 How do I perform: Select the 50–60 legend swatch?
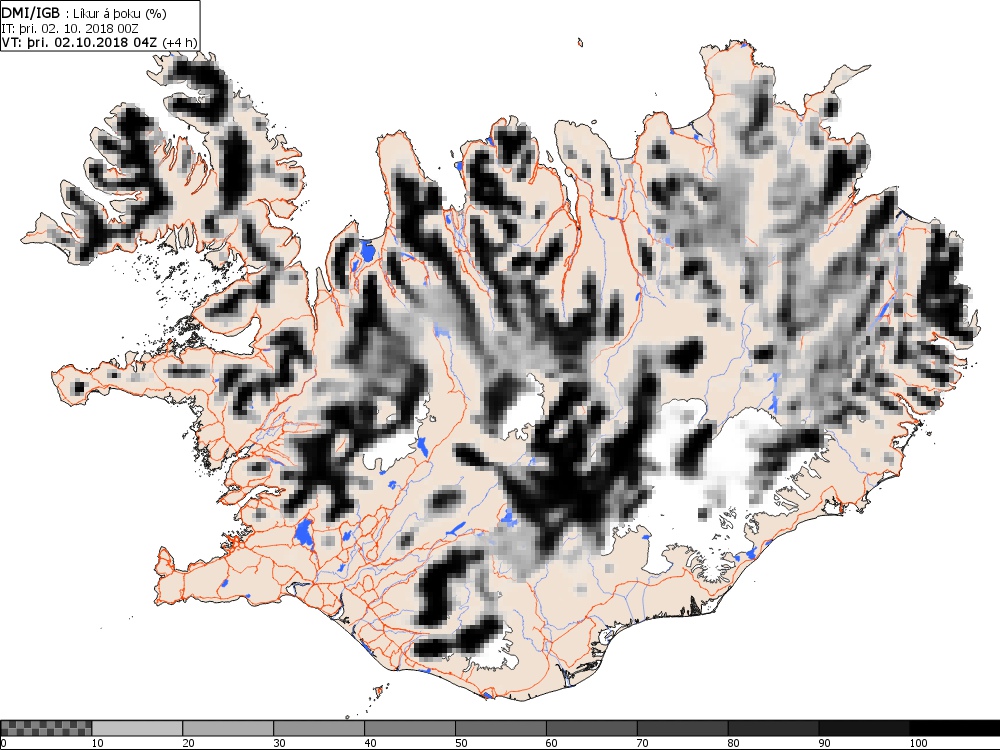[x=501, y=728]
